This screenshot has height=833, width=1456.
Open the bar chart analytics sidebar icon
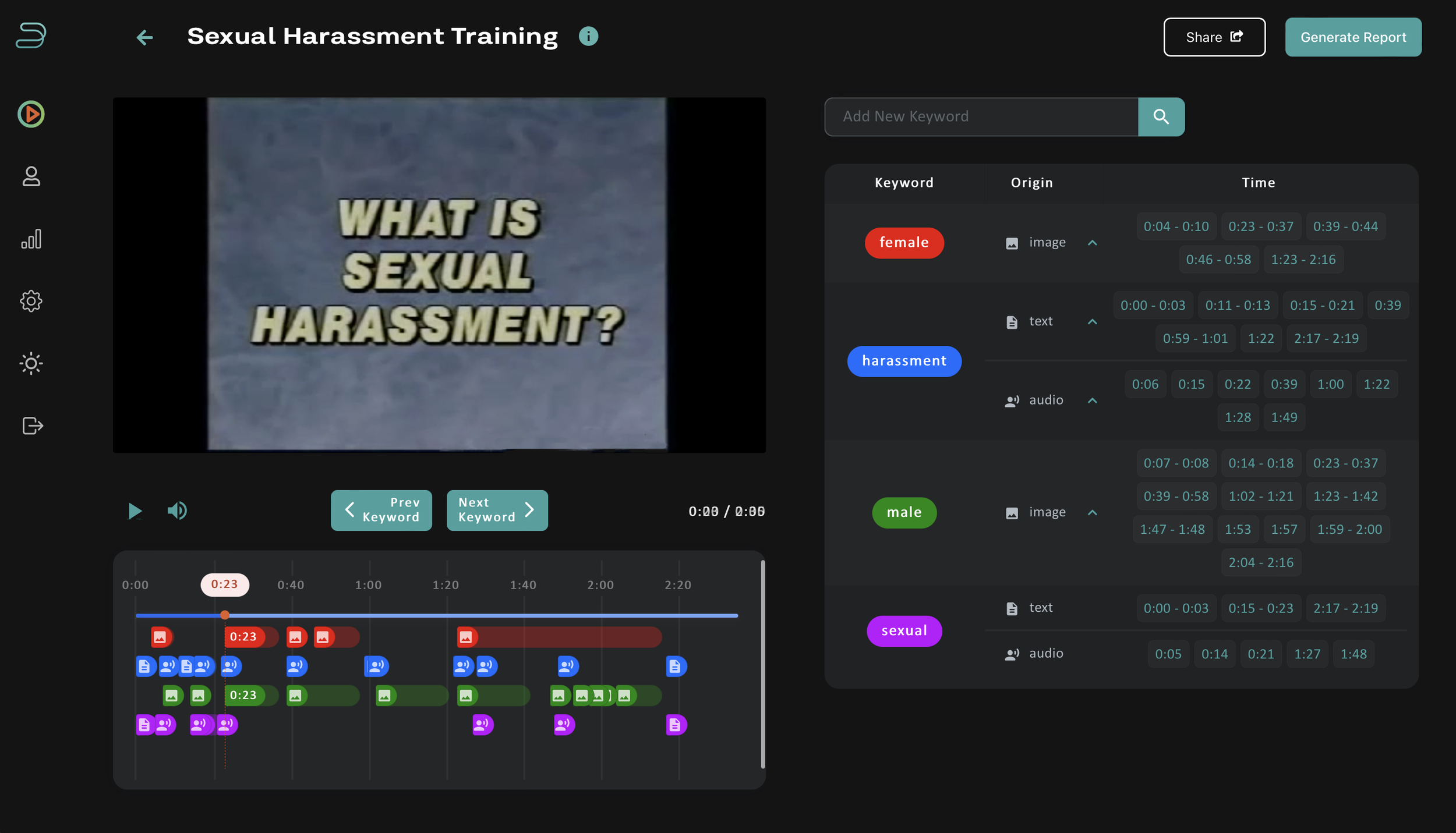pos(31,239)
